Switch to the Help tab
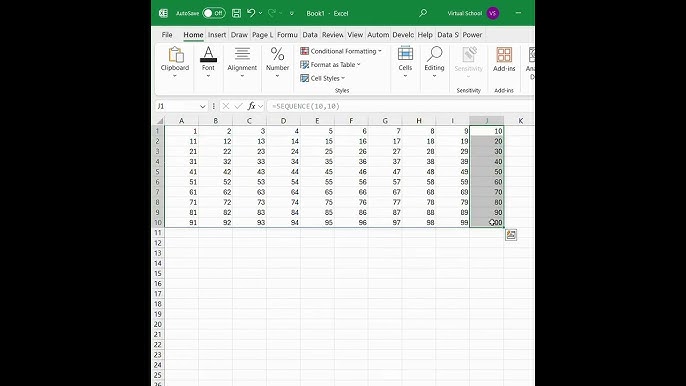The width and height of the screenshot is (686, 386). (425, 35)
